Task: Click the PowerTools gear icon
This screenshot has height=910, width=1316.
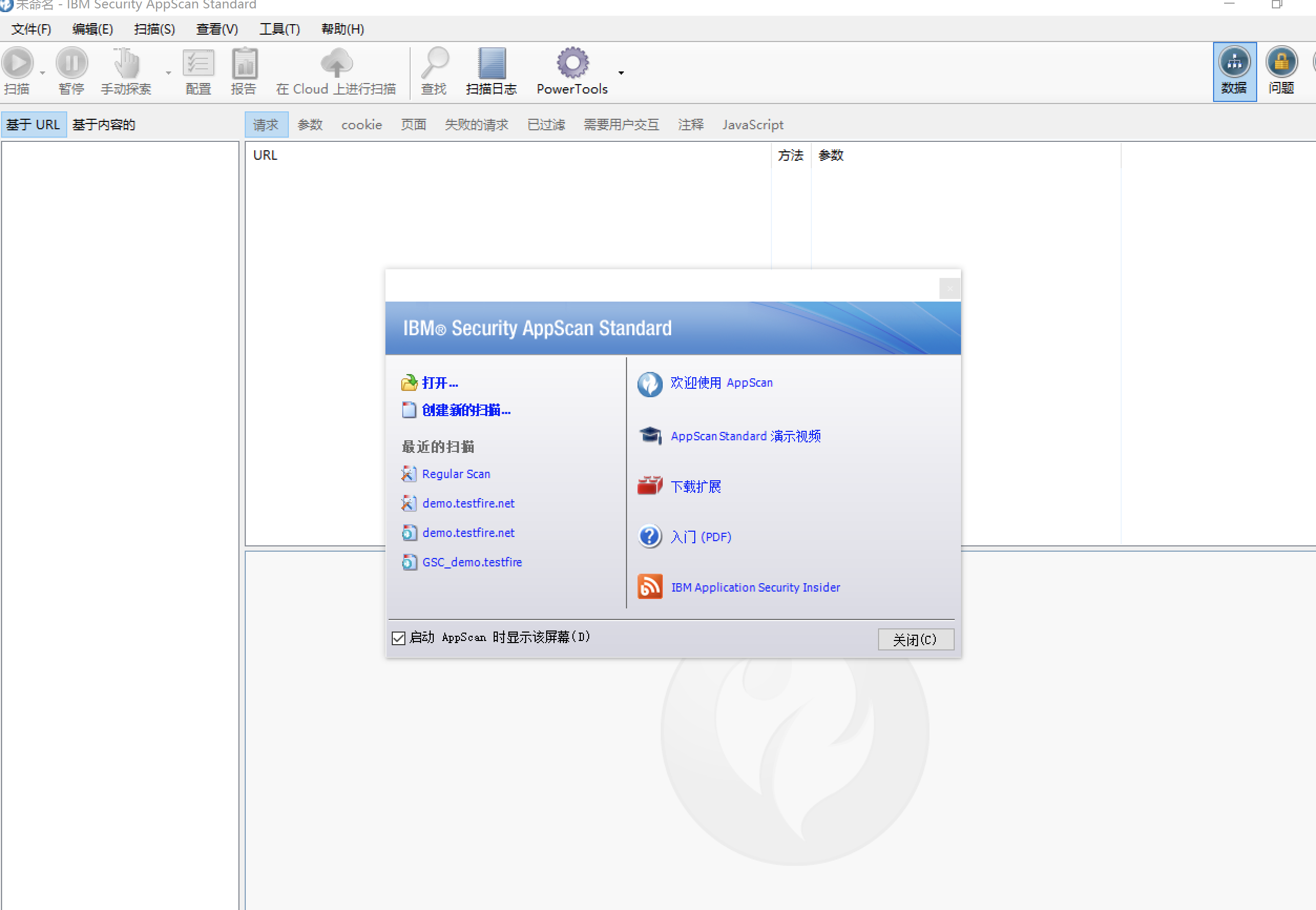Action: coord(572,63)
